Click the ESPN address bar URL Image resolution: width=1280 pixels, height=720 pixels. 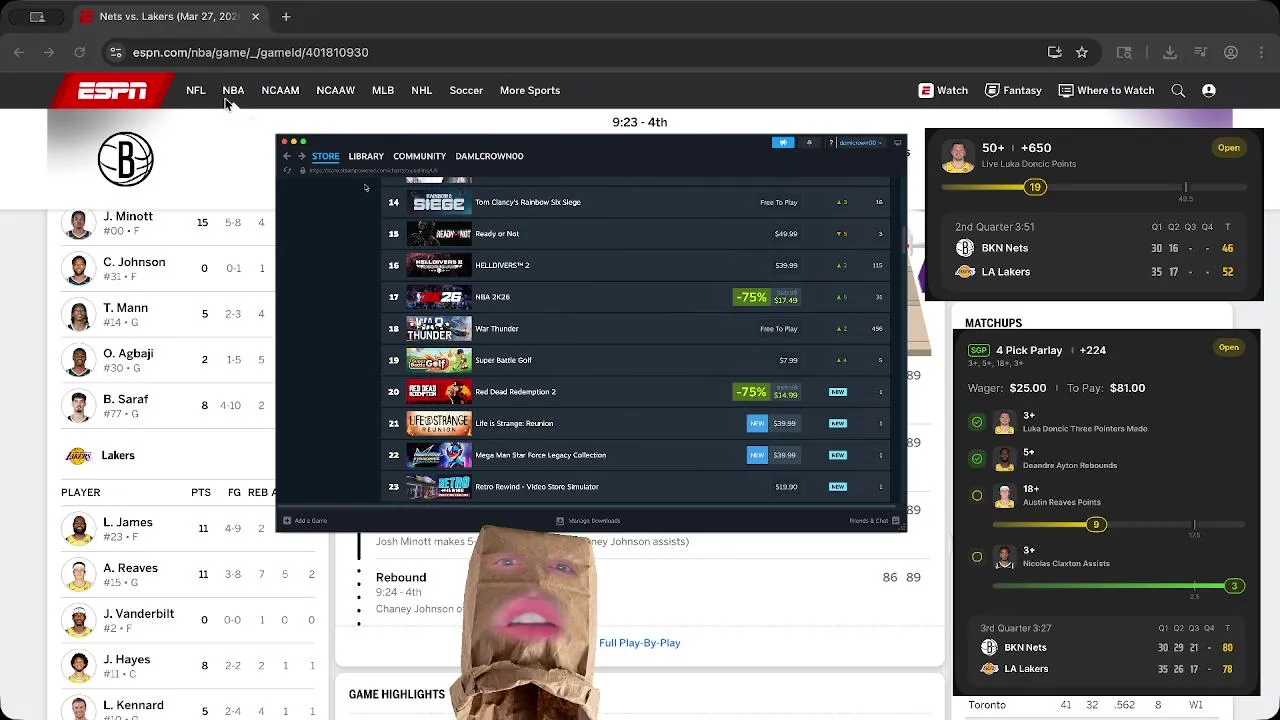pyautogui.click(x=250, y=52)
